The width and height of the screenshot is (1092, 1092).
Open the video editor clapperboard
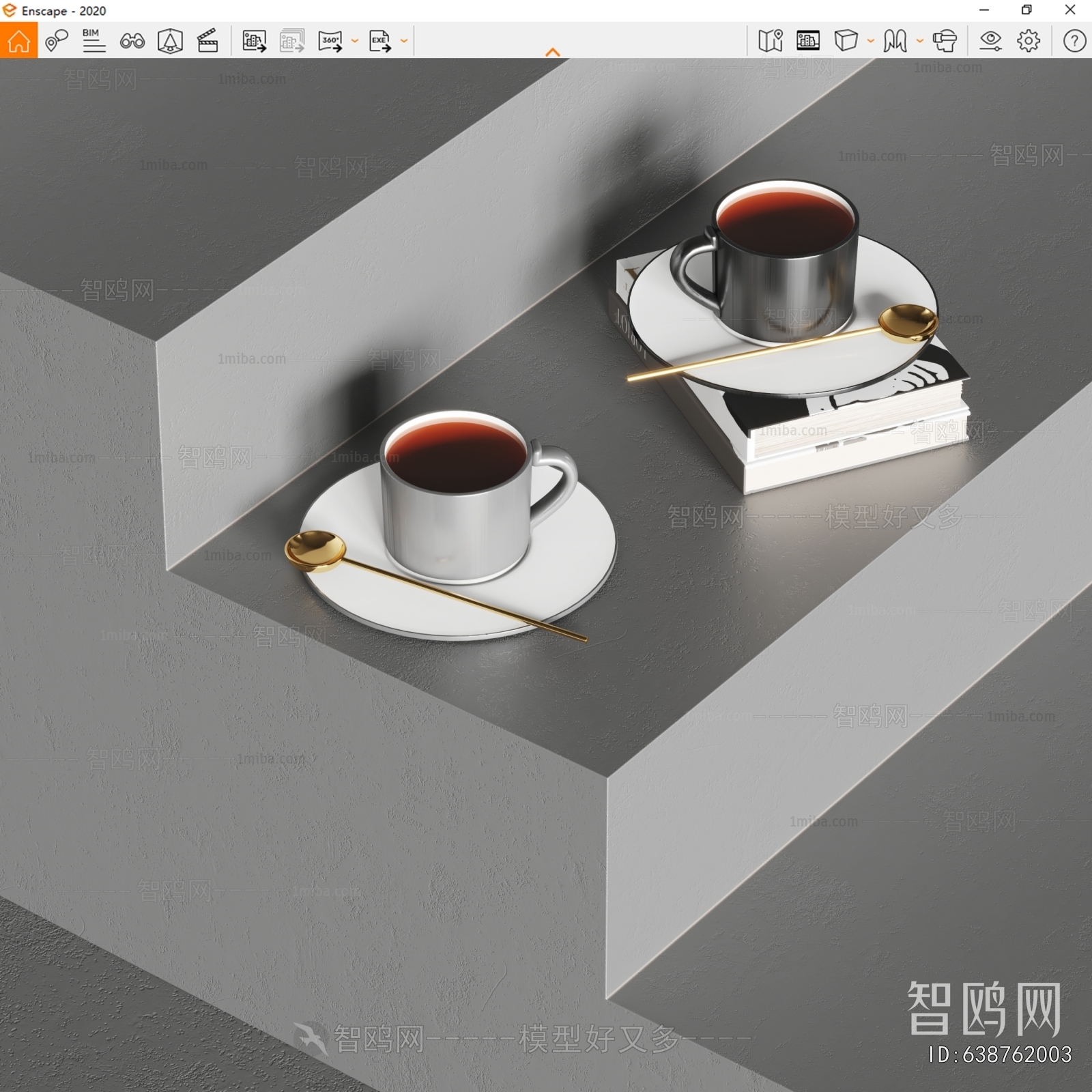tap(207, 41)
